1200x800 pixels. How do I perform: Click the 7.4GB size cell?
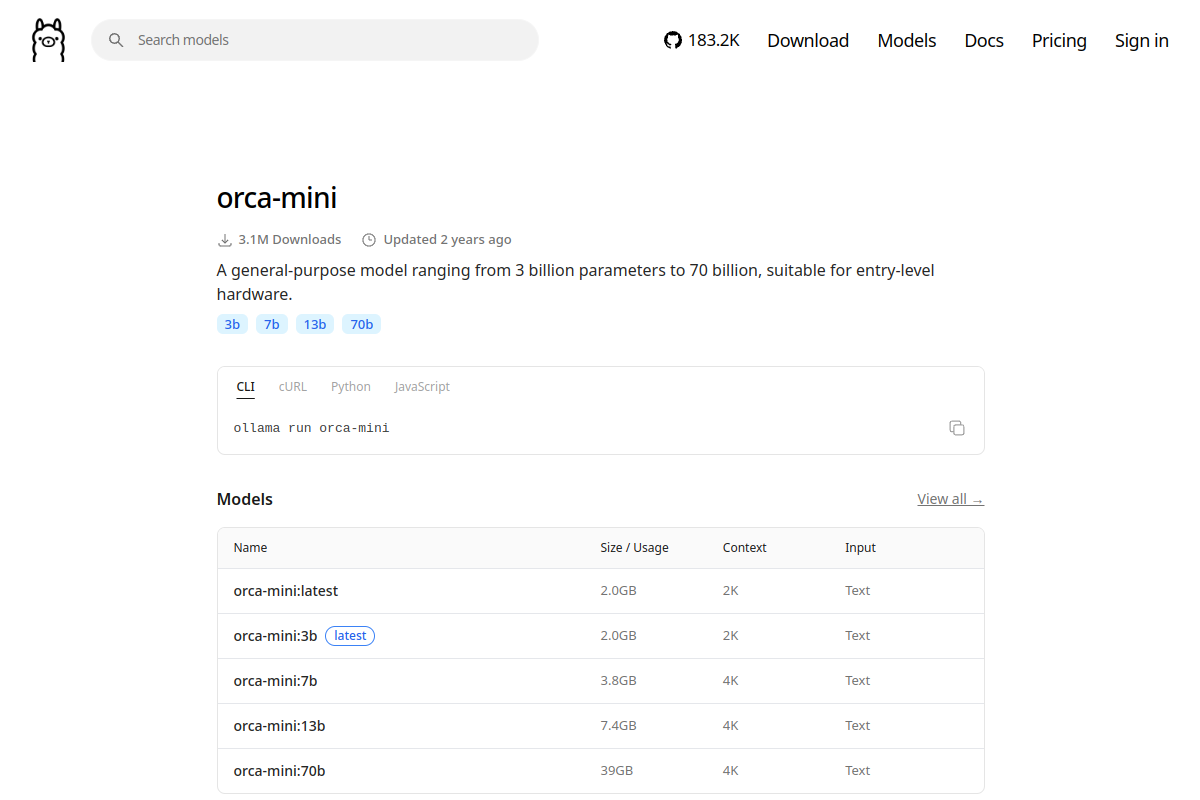click(x=619, y=726)
